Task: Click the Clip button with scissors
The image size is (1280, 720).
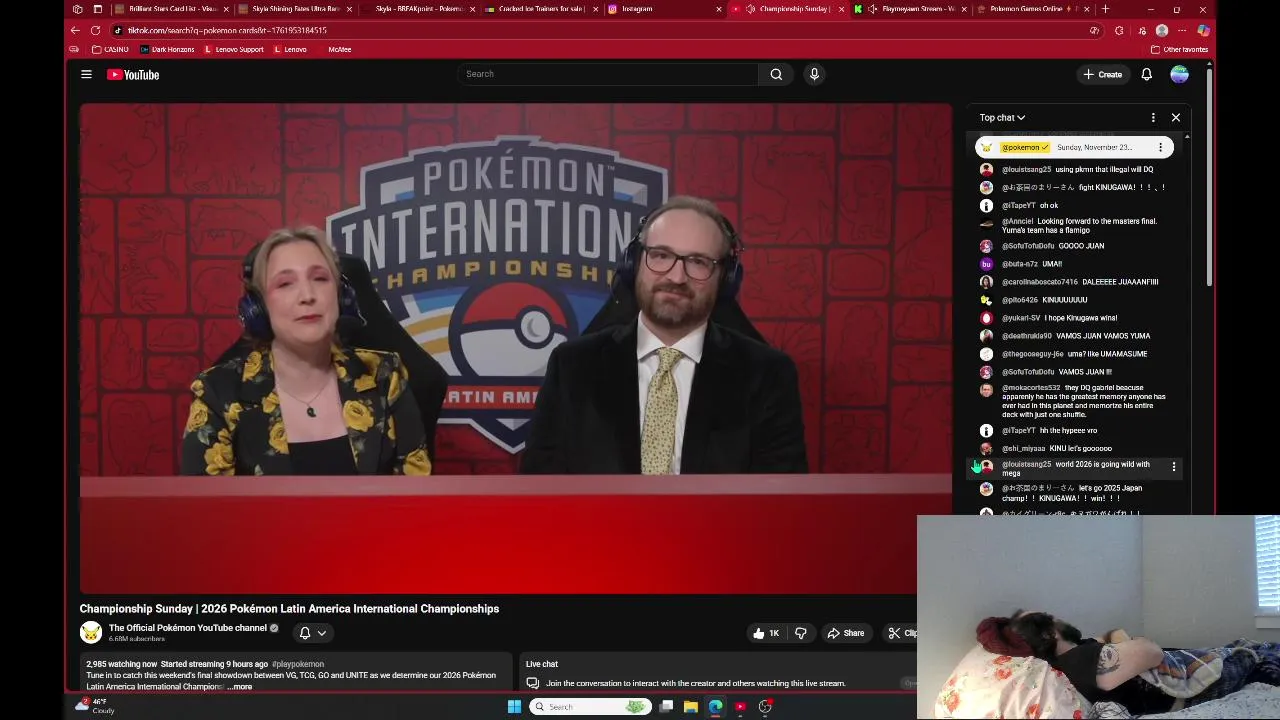Action: [x=902, y=633]
